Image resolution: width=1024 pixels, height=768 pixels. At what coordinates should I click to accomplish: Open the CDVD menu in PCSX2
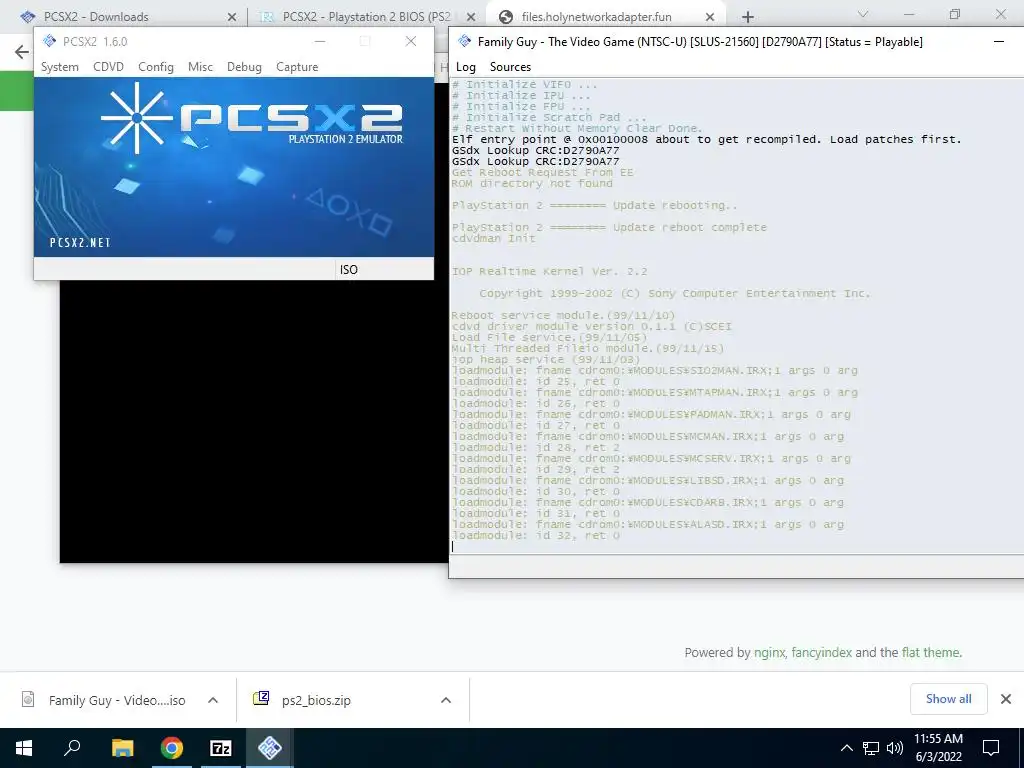point(108,67)
